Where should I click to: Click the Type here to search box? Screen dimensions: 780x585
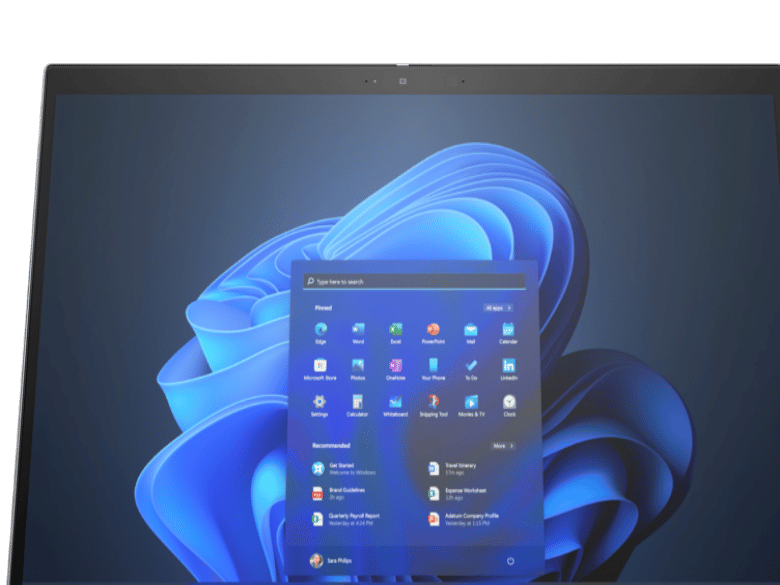coord(414,282)
